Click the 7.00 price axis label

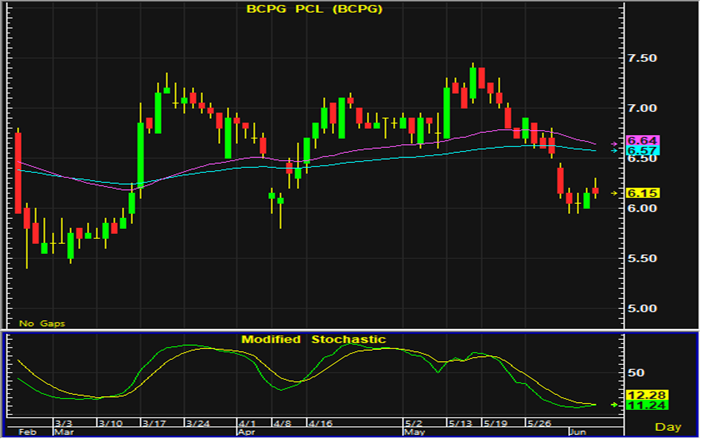(x=642, y=108)
